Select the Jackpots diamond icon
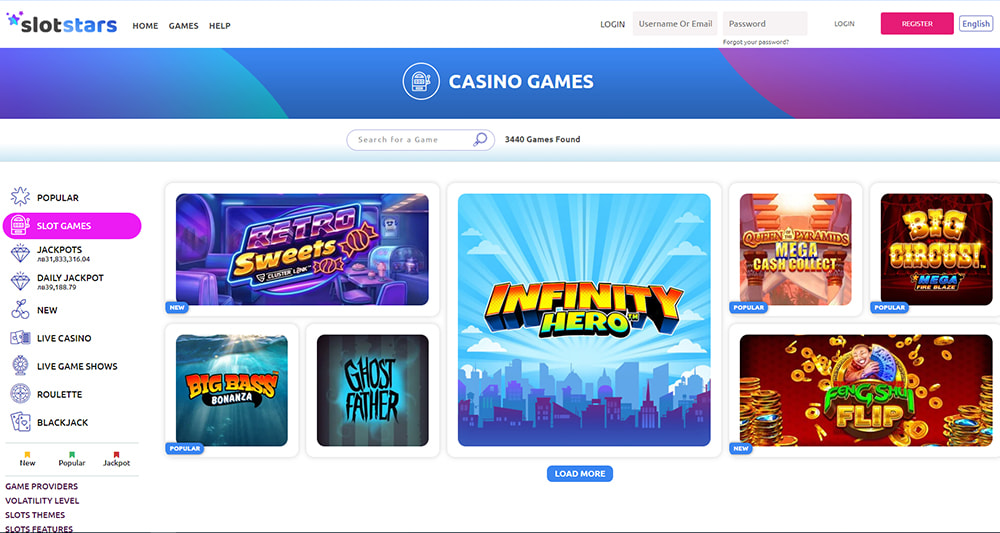 (20, 253)
